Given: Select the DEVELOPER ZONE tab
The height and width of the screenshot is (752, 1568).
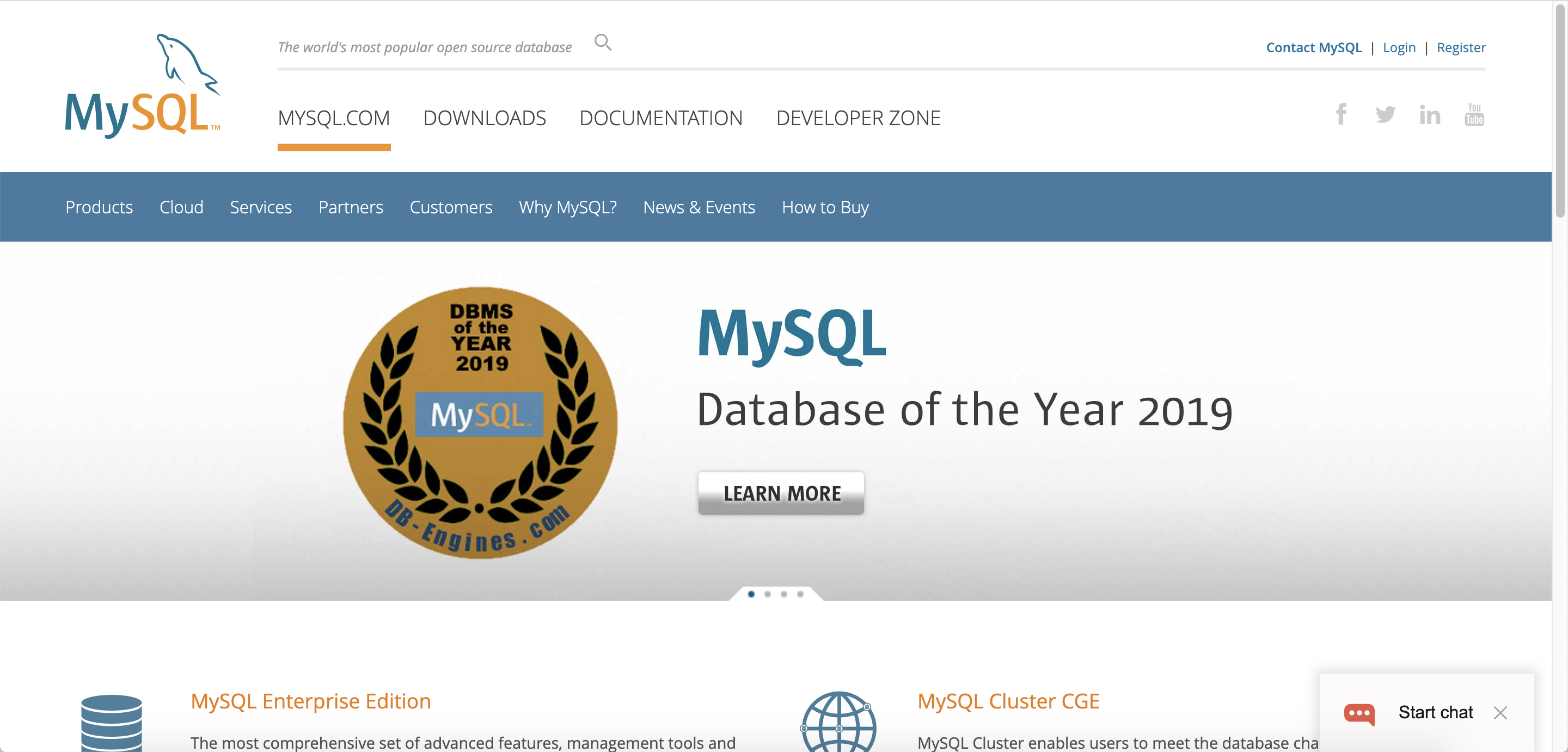Looking at the screenshot, I should tap(859, 117).
